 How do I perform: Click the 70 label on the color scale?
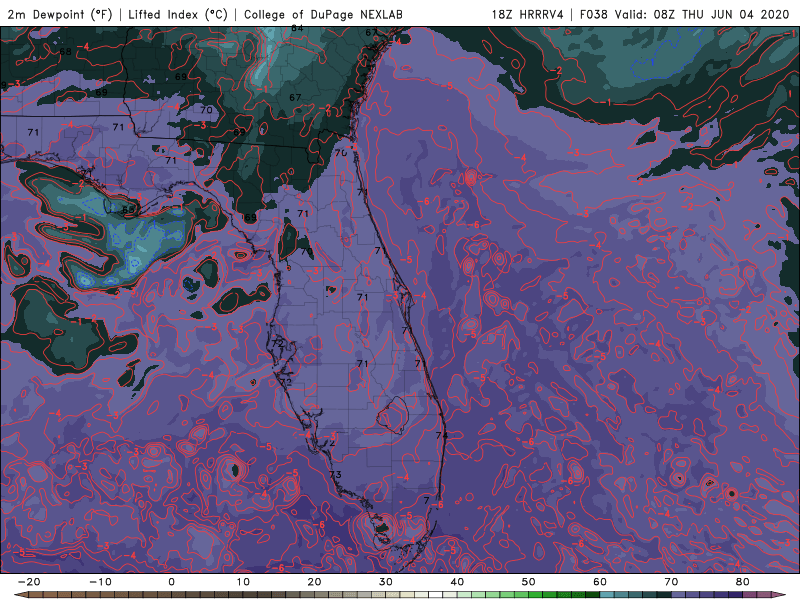[x=671, y=582]
